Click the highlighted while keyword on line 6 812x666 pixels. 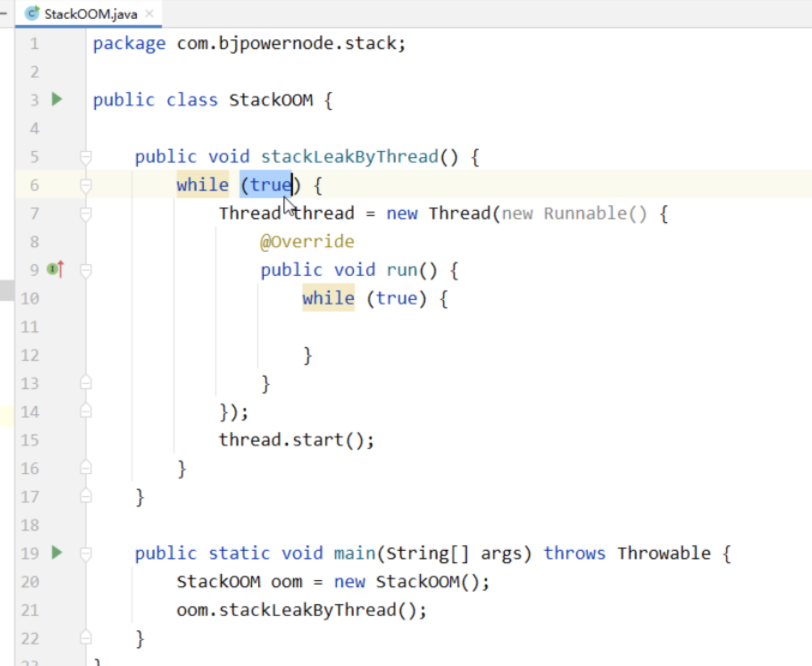tap(202, 185)
